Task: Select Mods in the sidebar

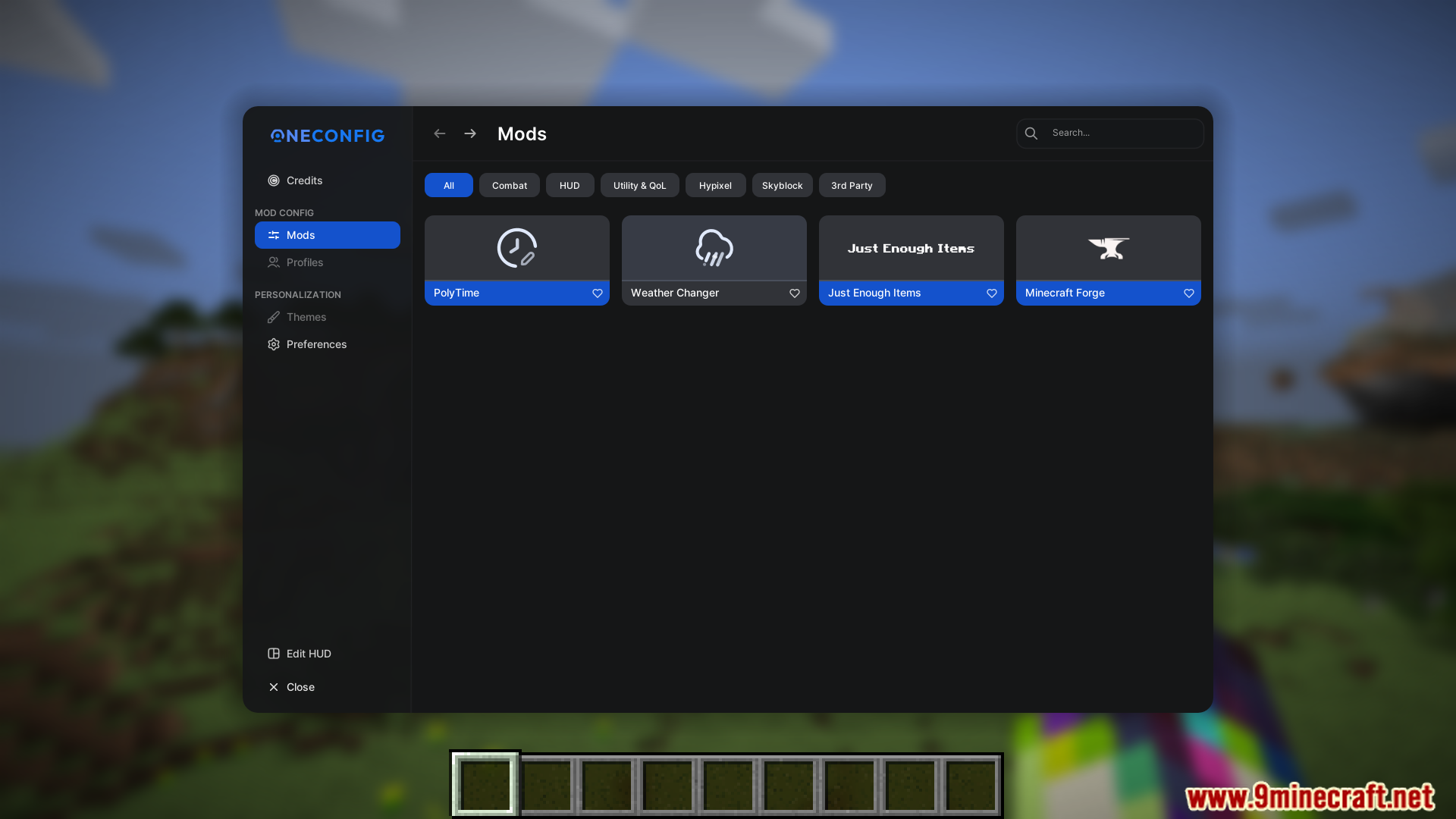Action: pyautogui.click(x=327, y=235)
